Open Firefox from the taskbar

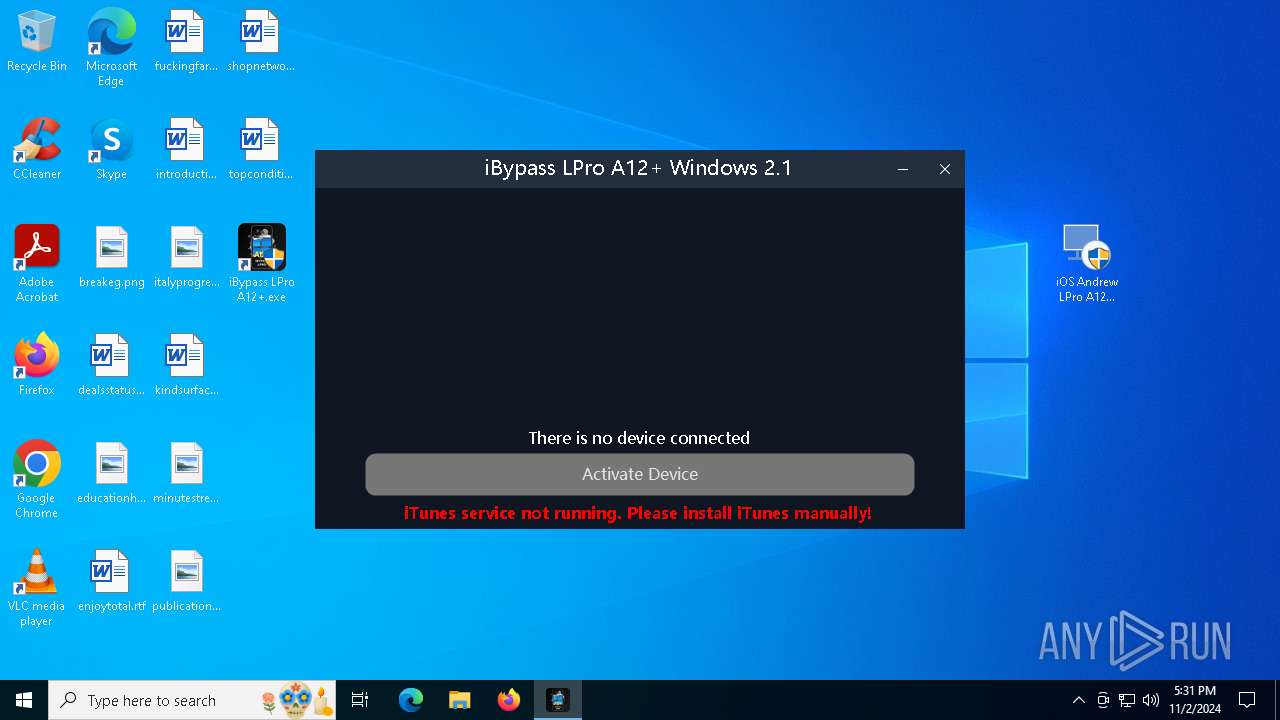[509, 700]
